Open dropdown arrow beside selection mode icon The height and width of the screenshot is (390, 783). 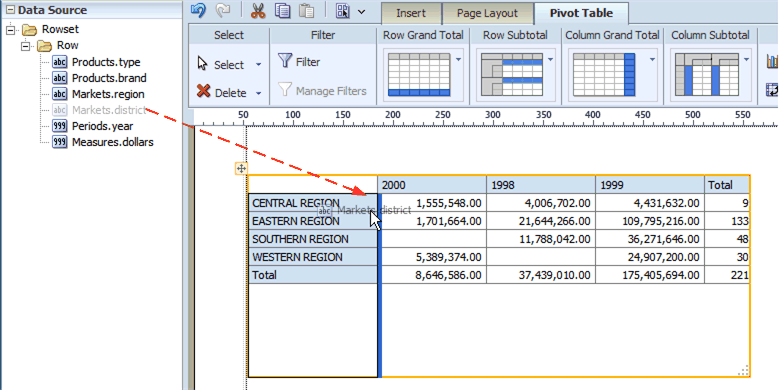[x=362, y=11]
